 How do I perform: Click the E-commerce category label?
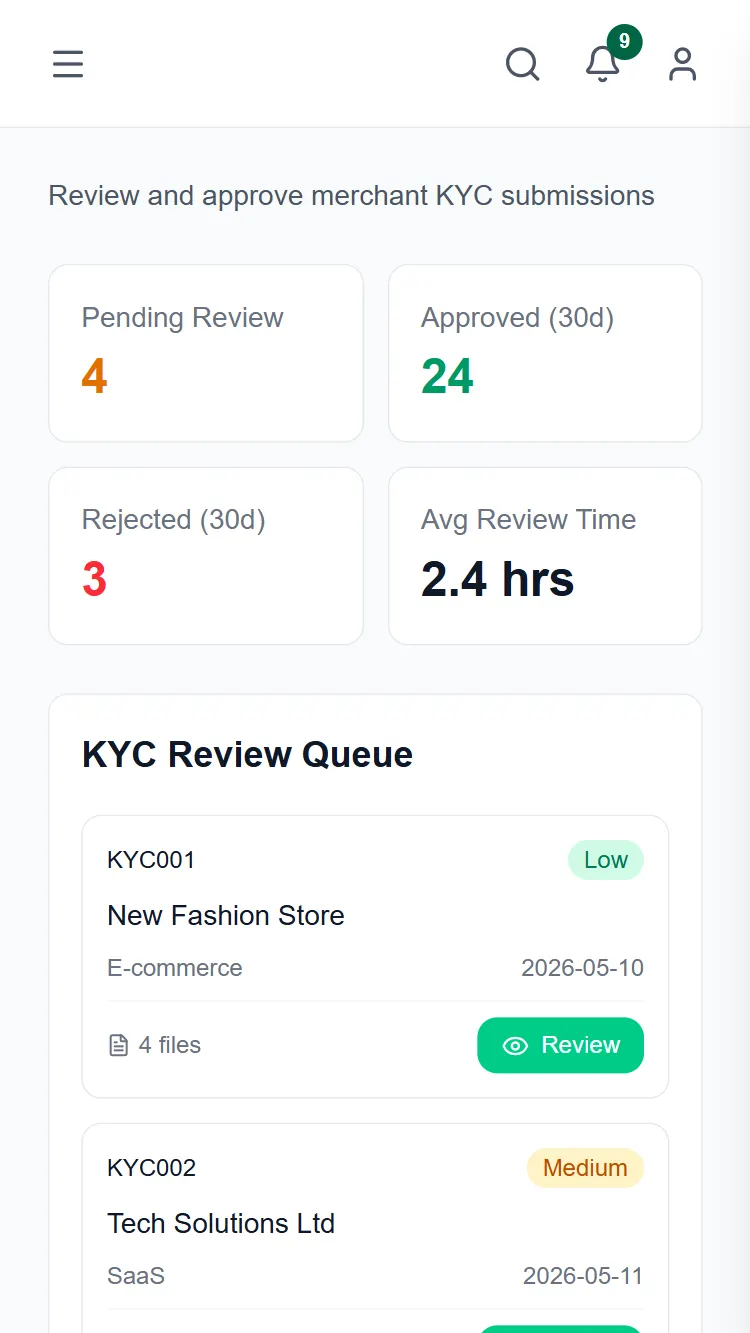coord(175,968)
